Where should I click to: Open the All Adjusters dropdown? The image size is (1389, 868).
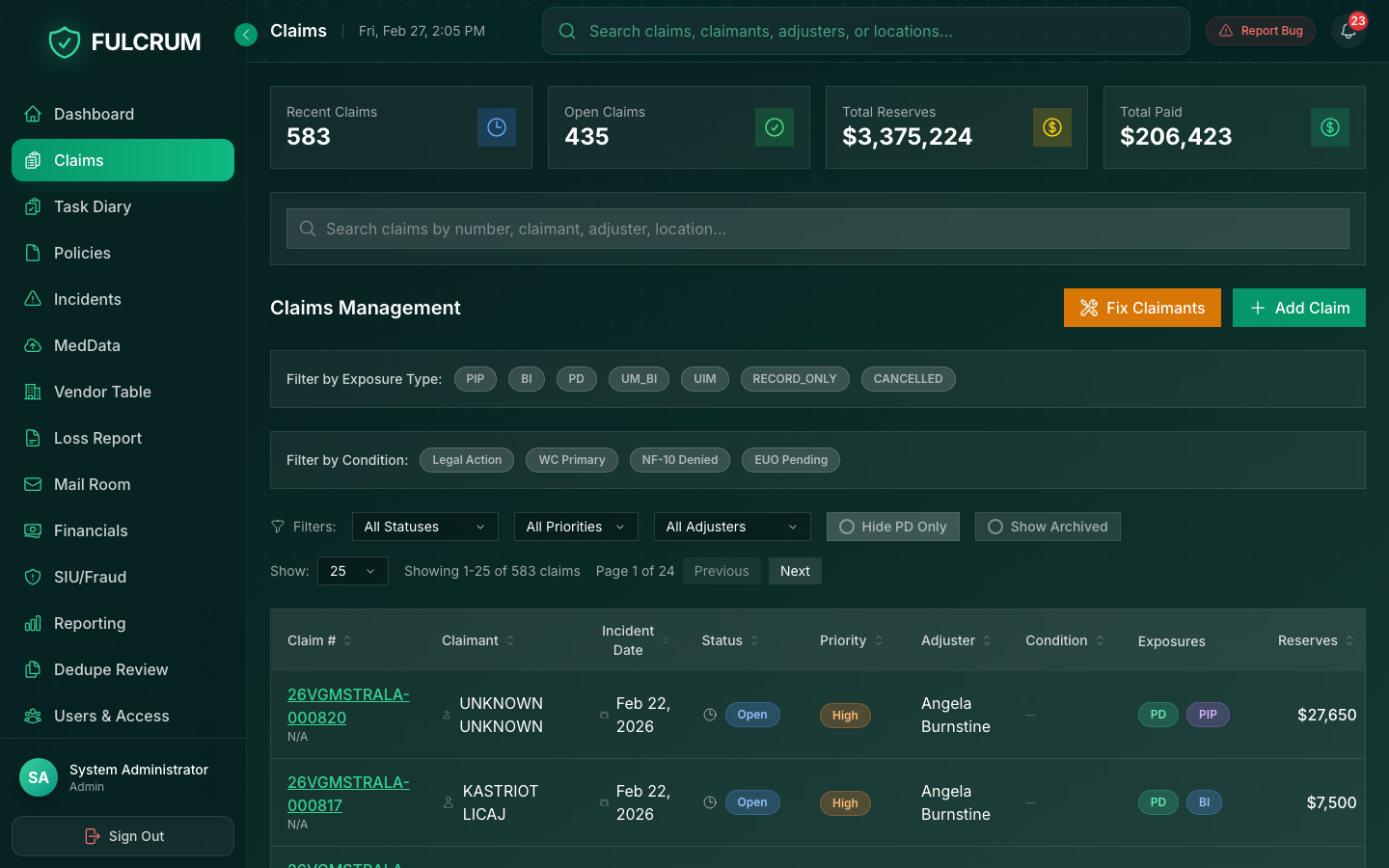click(x=732, y=527)
